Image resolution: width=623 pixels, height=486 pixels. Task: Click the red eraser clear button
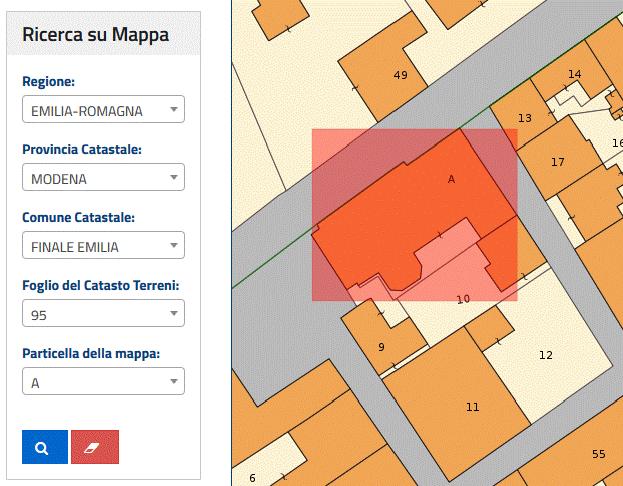pos(95,447)
